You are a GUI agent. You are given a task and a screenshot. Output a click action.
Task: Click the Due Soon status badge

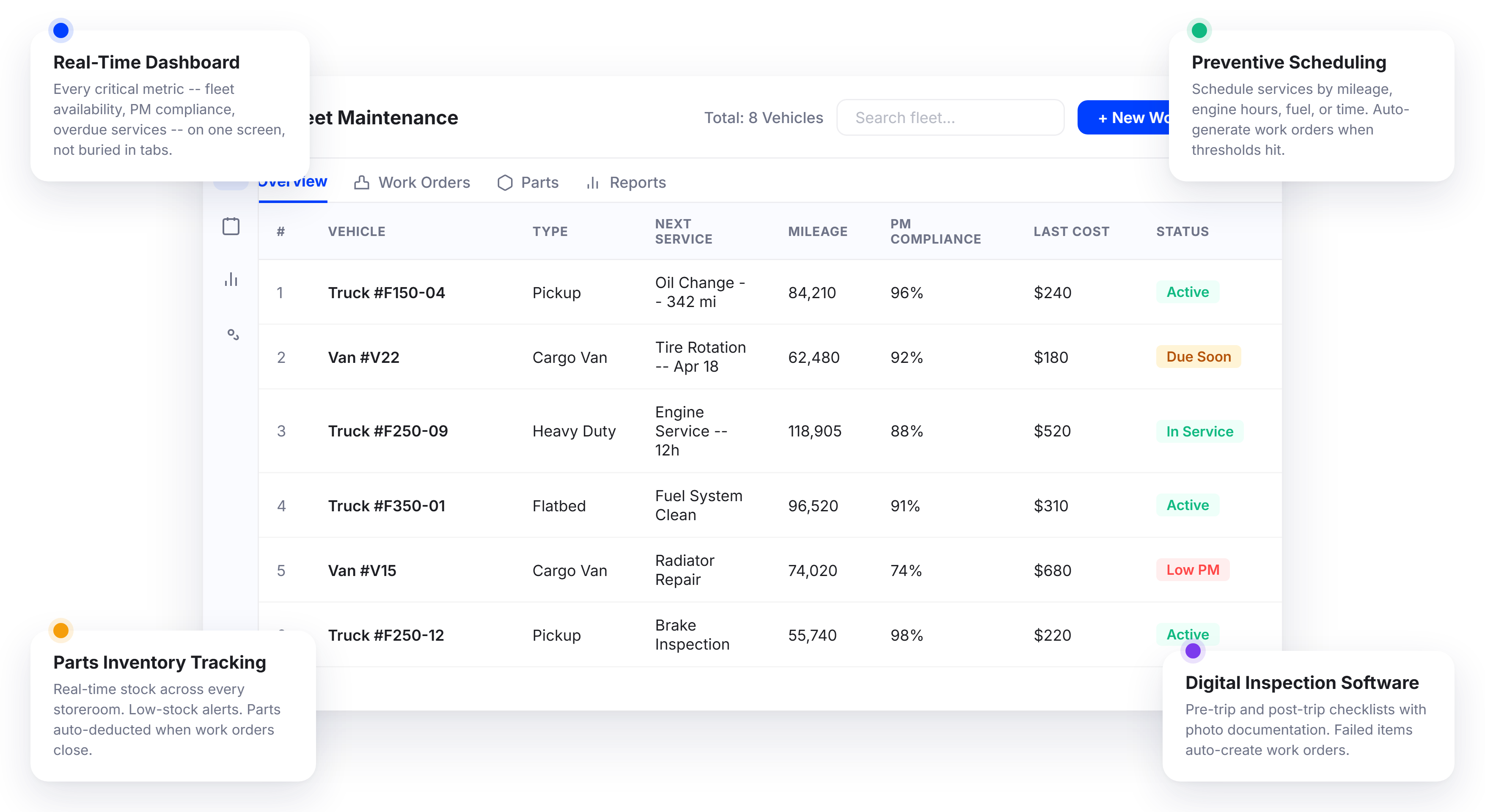click(1199, 357)
